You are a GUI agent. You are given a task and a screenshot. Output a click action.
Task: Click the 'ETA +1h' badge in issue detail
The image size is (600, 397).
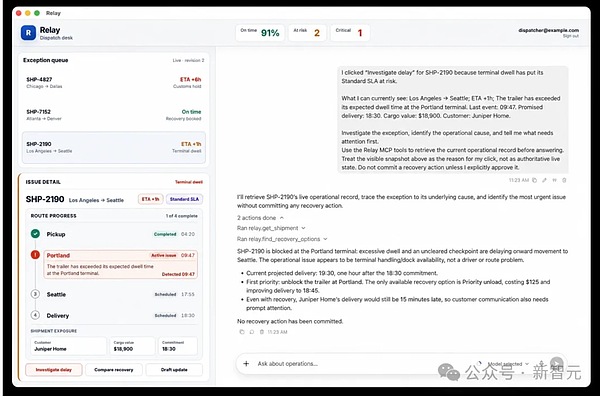[x=151, y=199]
